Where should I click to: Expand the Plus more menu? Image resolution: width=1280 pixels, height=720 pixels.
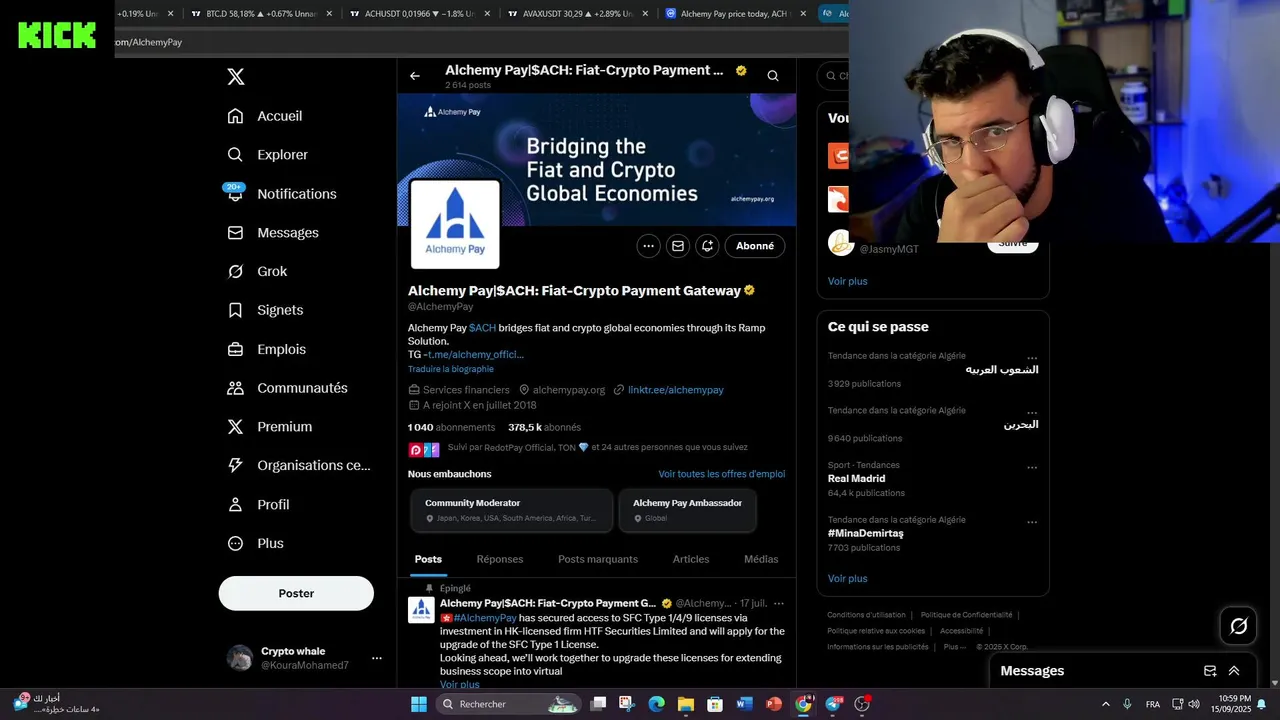255,544
